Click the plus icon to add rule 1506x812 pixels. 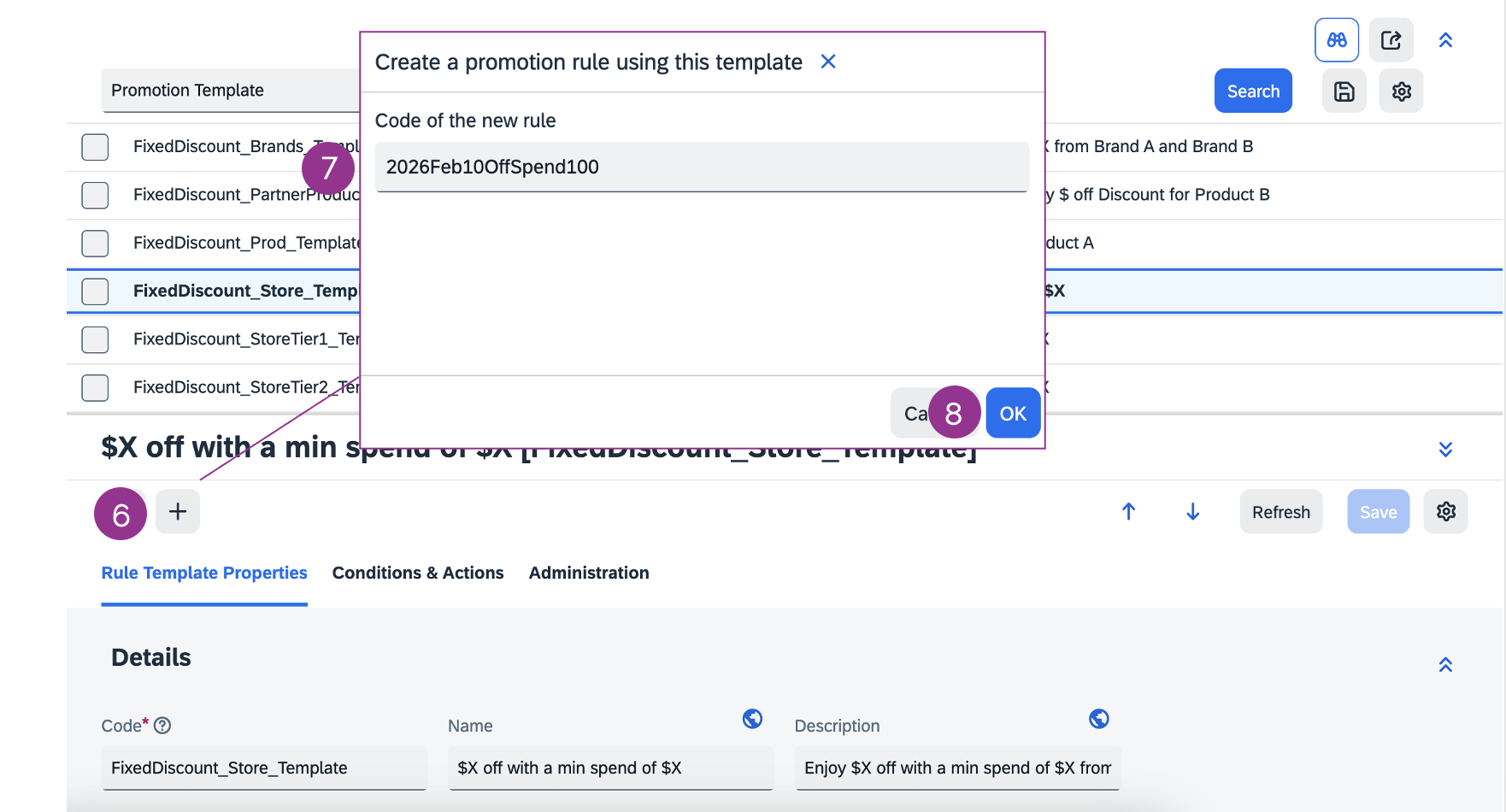[178, 511]
